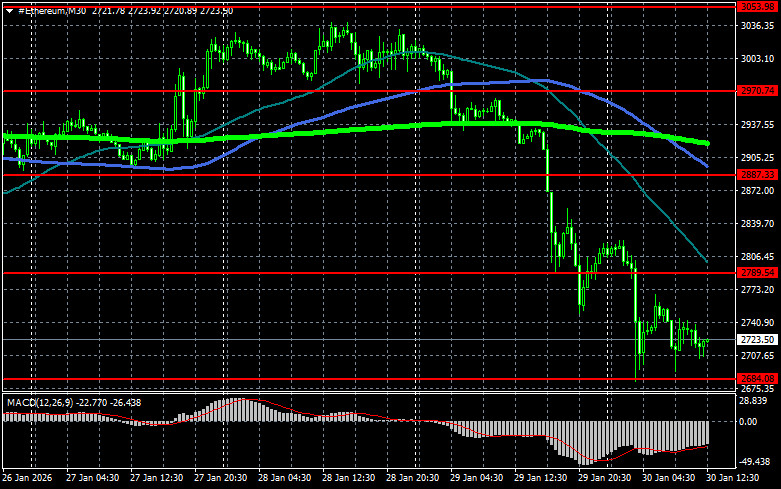This screenshot has height=489, width=781.
Task: Select the 2684.08 red price level label
Action: [x=757, y=378]
